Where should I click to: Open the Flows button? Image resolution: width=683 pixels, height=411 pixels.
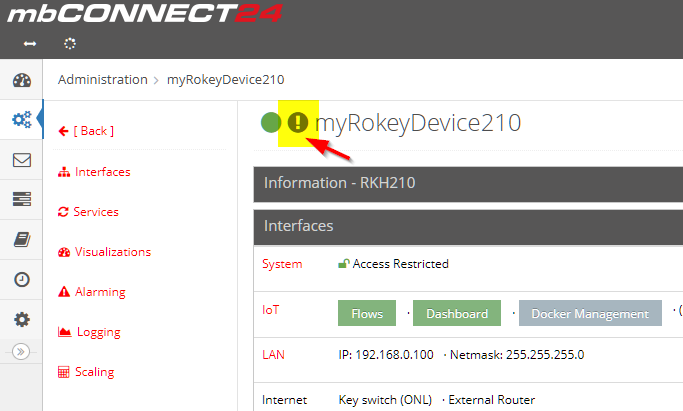[x=367, y=313]
